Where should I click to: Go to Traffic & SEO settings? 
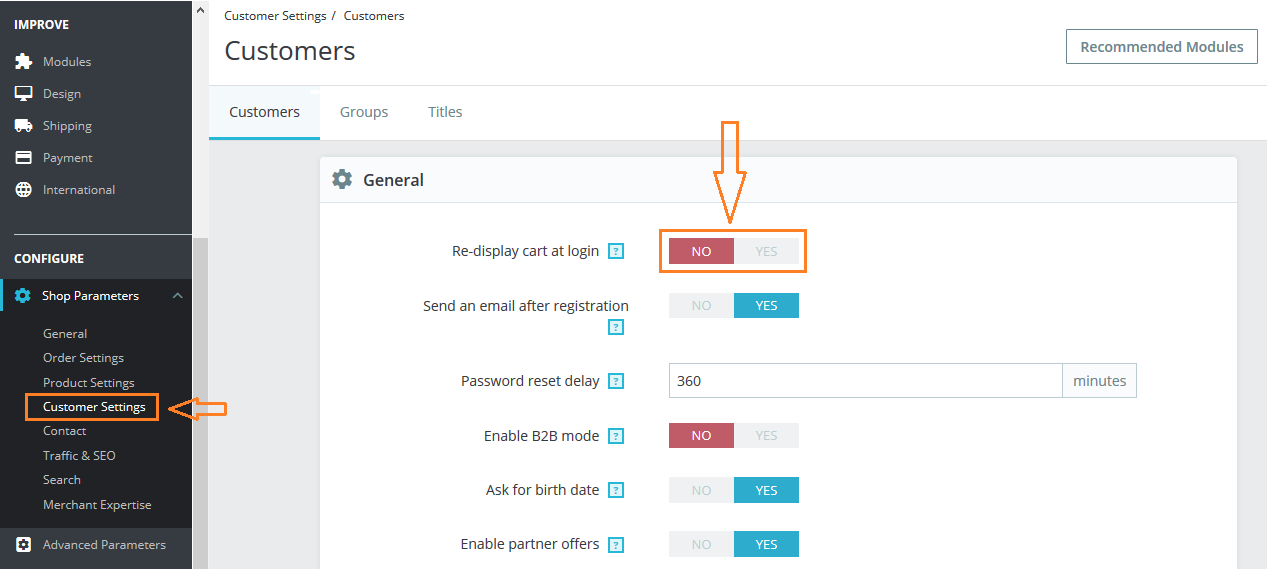[79, 455]
